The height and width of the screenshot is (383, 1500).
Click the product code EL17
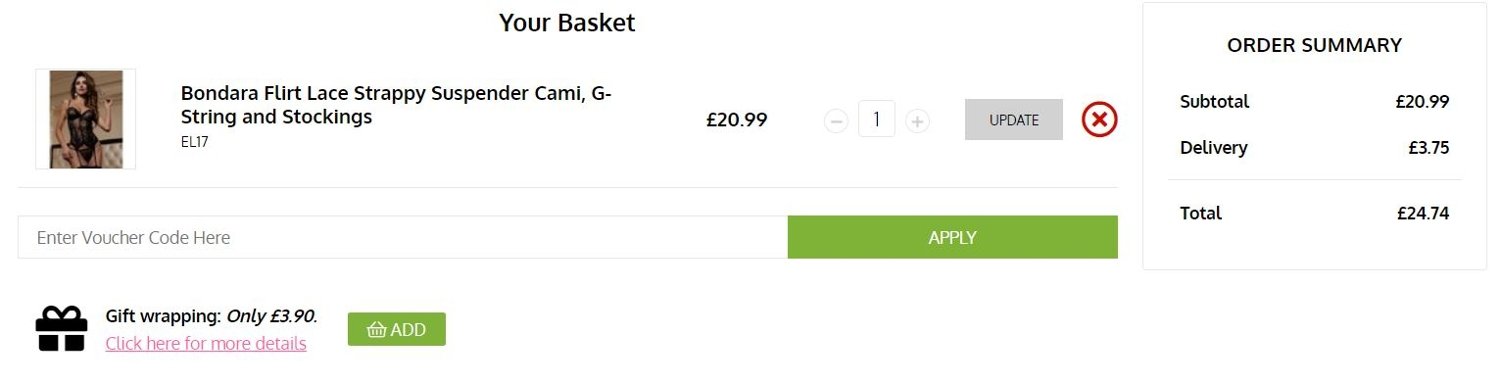[x=194, y=142]
